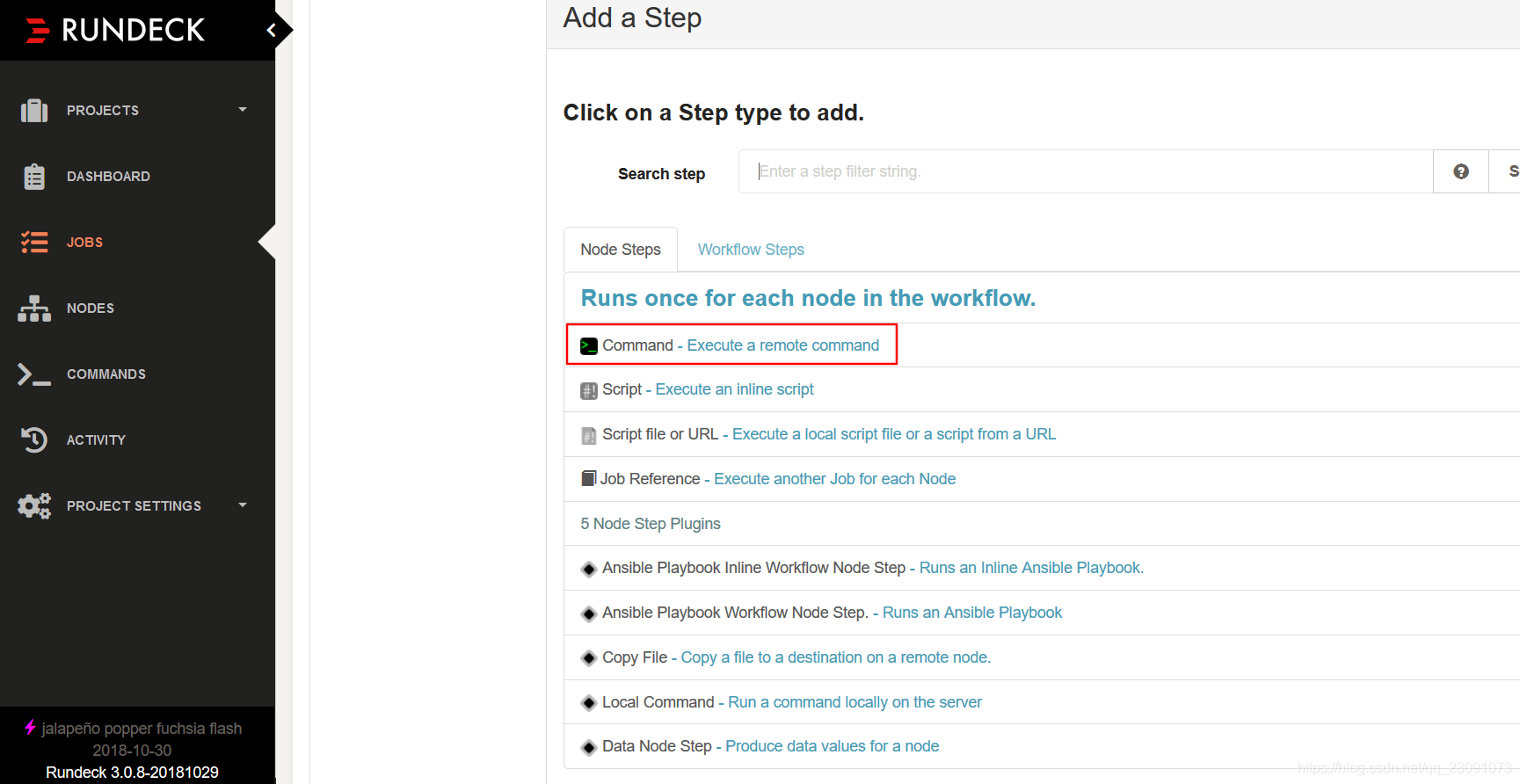The image size is (1520, 784).
Task: Focus the step filter search field
Action: [1086, 171]
